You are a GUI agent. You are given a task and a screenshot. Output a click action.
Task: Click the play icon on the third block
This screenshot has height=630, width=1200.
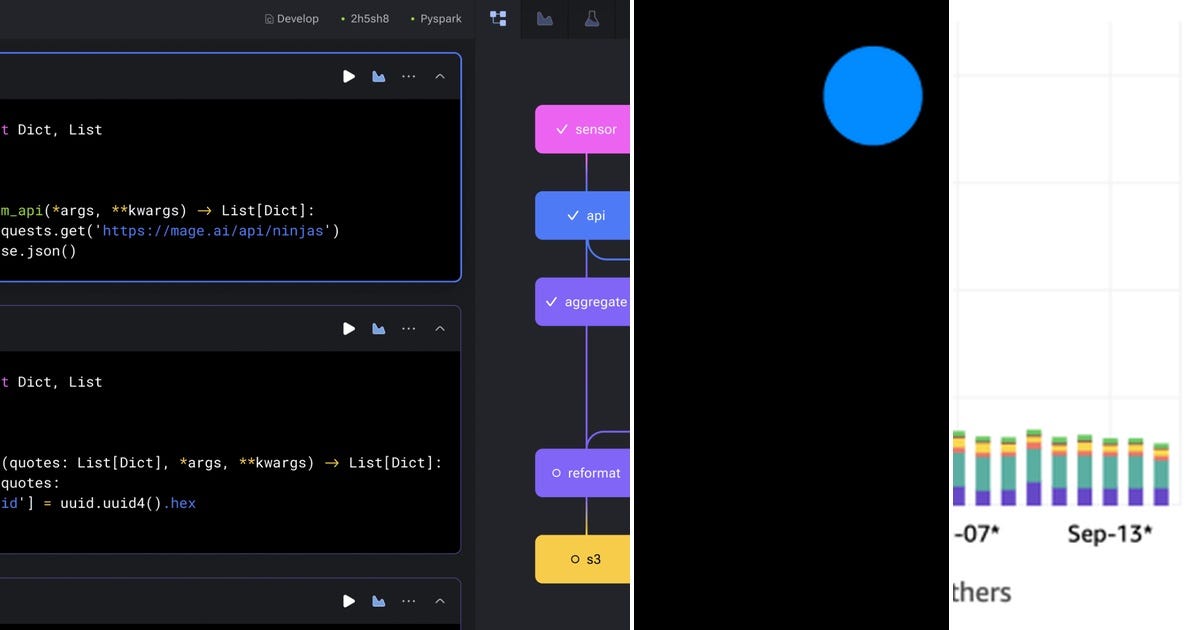click(x=349, y=601)
